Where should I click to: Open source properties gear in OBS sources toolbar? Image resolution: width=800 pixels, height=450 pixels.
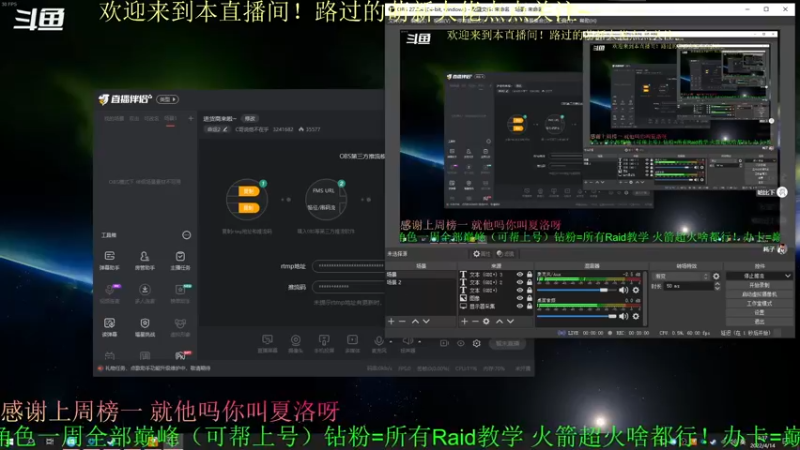(486, 321)
